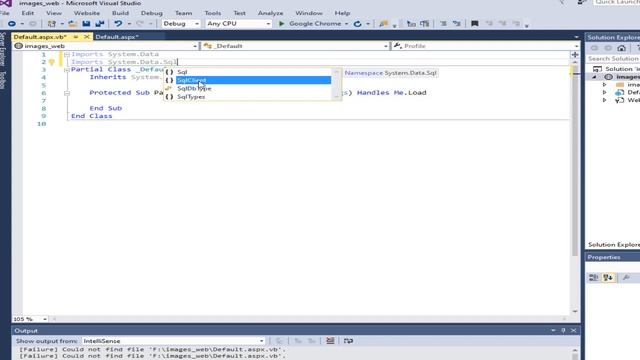
Task: Click the split editor plus icon
Action: pos(575,54)
